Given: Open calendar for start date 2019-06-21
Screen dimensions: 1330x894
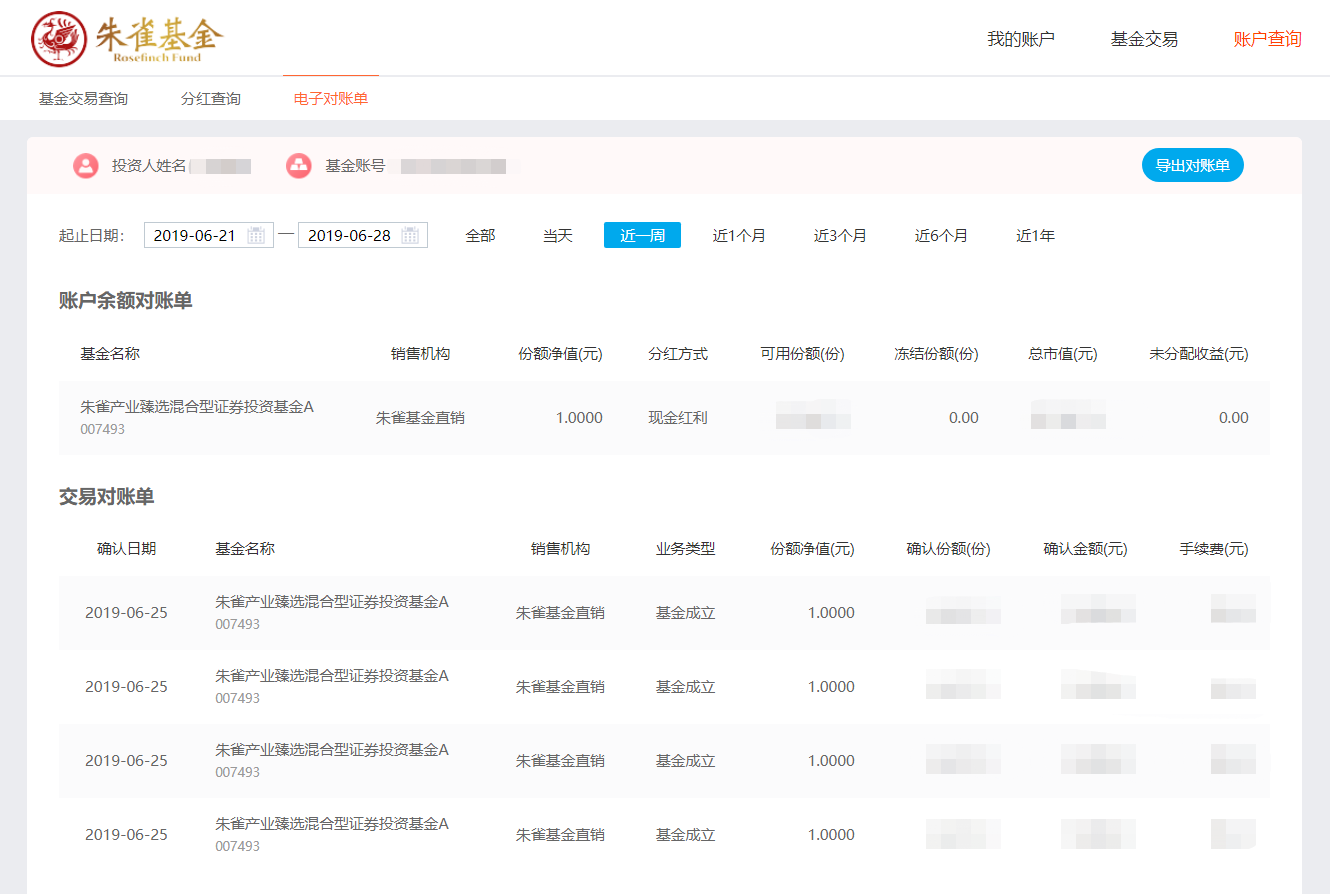Looking at the screenshot, I should coord(257,235).
